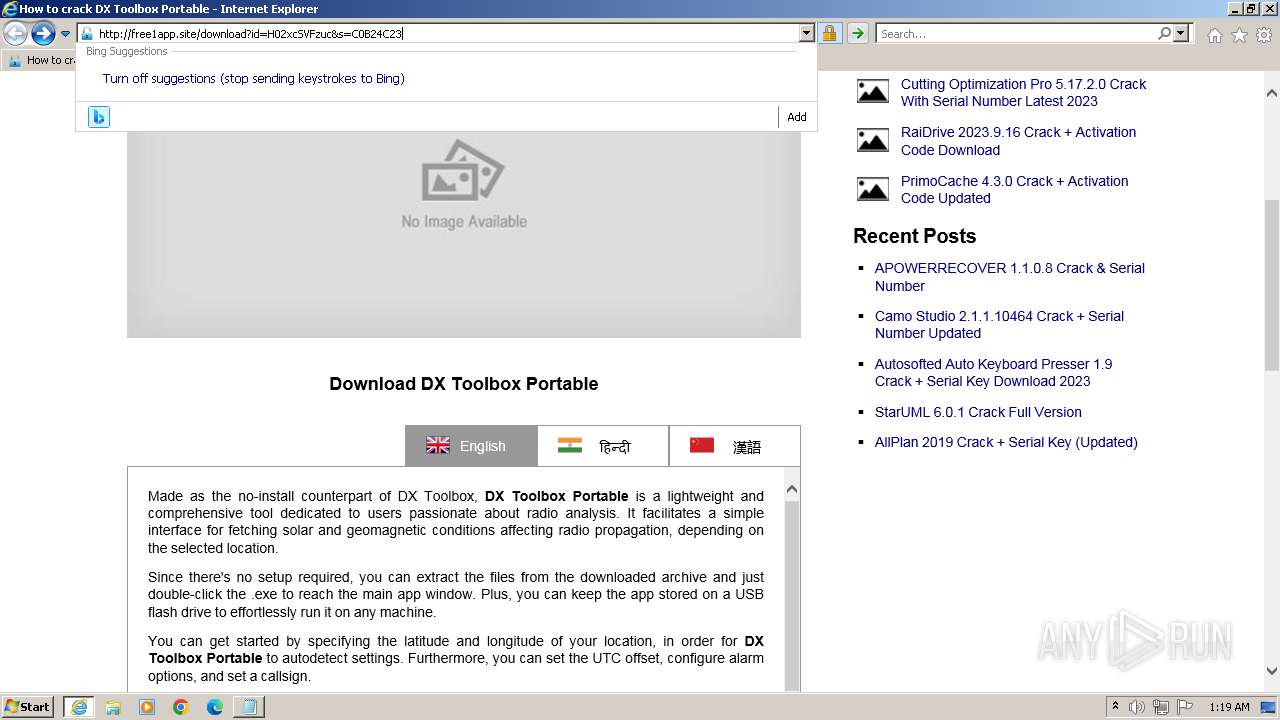Click the Windows Start button
1280x720 pixels.
tap(28, 706)
